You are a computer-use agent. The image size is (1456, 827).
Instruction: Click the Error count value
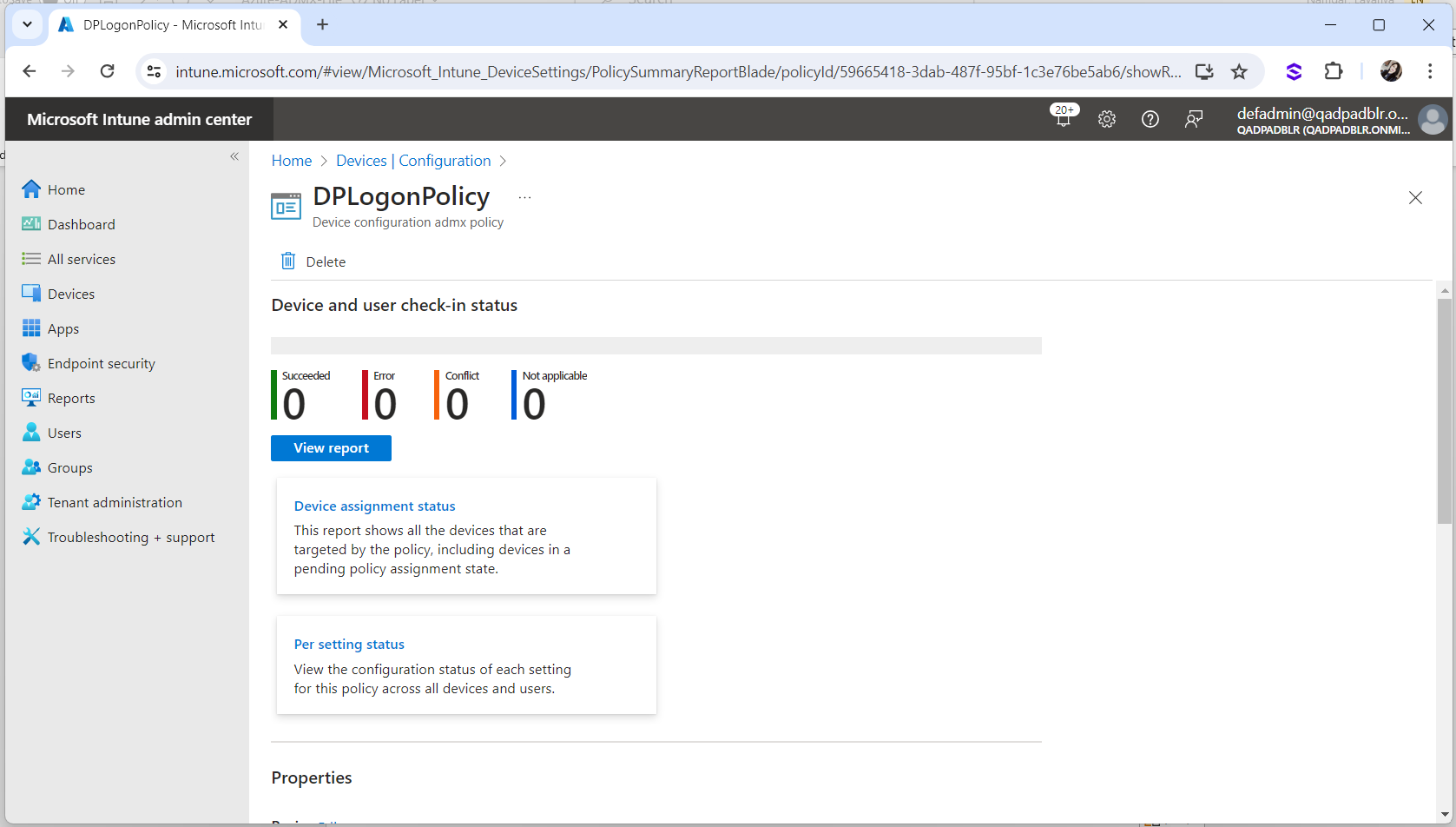click(385, 404)
